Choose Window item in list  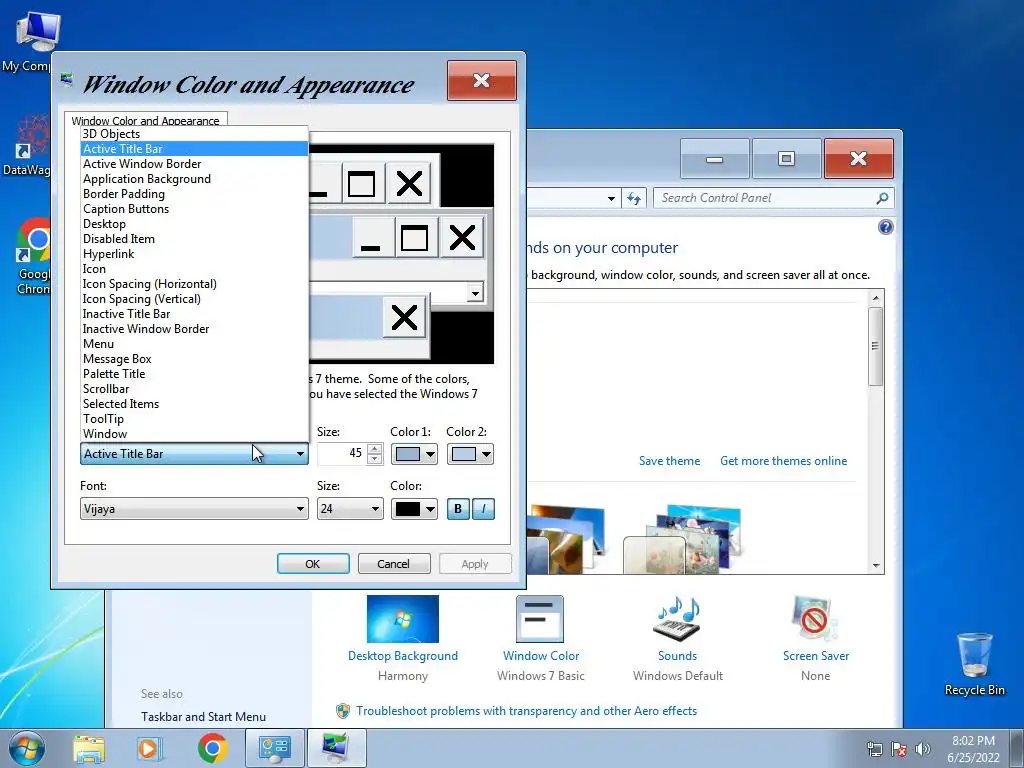click(x=194, y=434)
